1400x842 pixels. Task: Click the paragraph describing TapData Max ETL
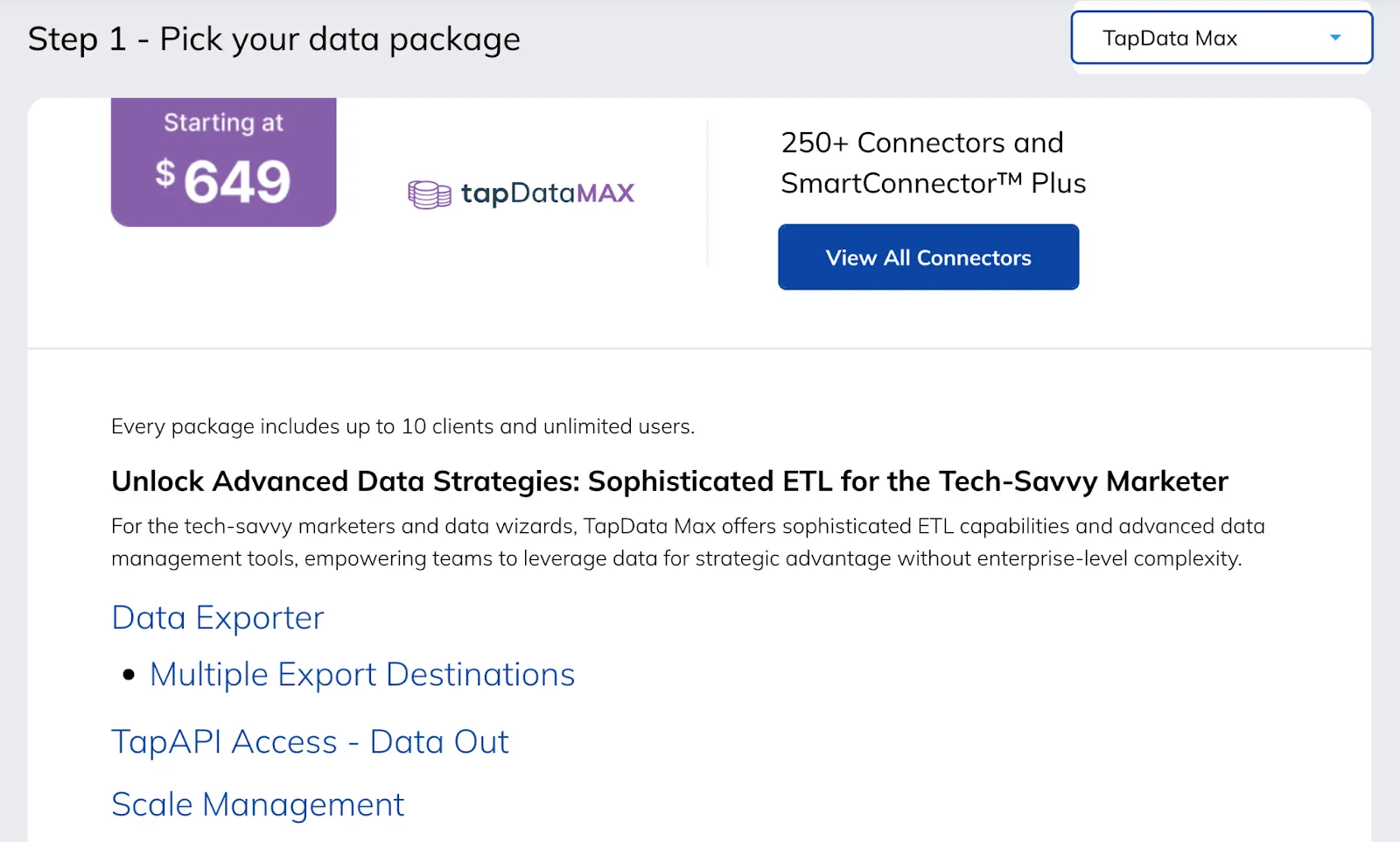pyautogui.click(x=687, y=542)
